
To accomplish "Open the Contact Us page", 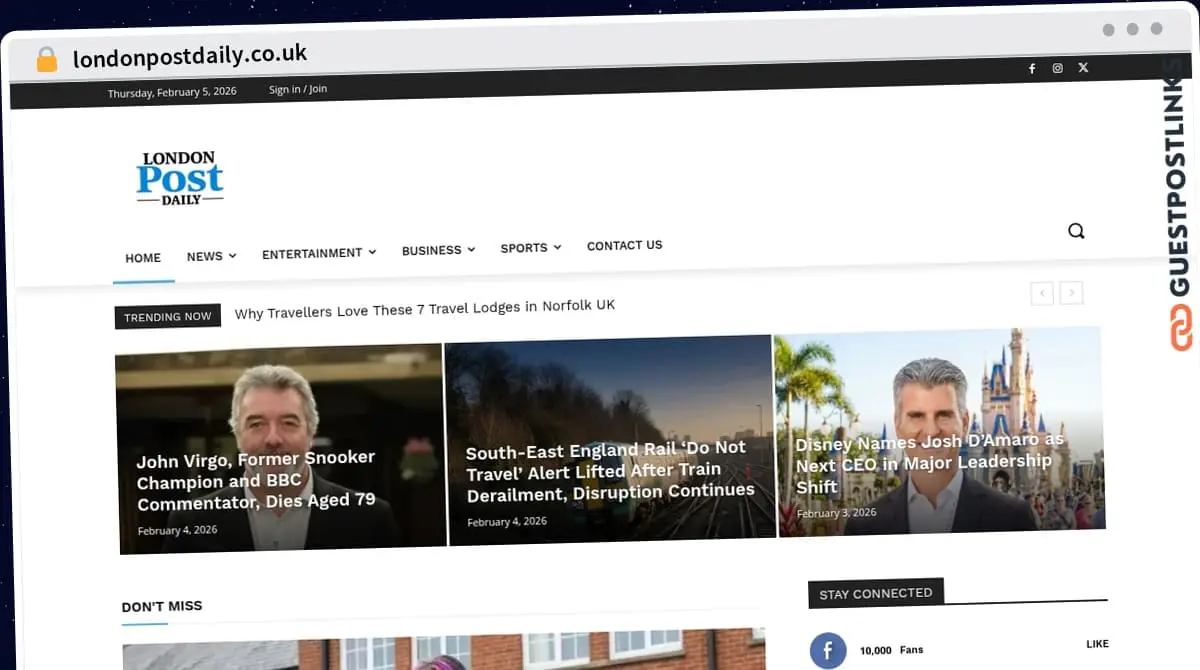I will 625,245.
